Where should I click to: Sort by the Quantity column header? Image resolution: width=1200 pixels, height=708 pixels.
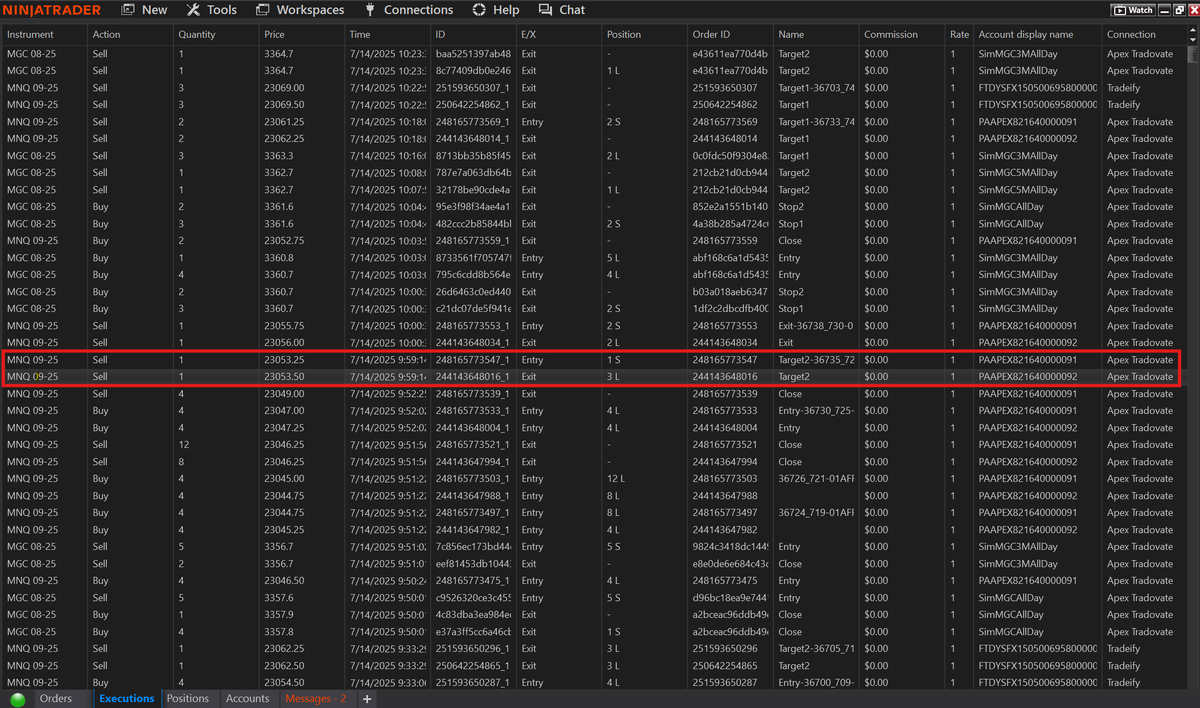pos(216,34)
